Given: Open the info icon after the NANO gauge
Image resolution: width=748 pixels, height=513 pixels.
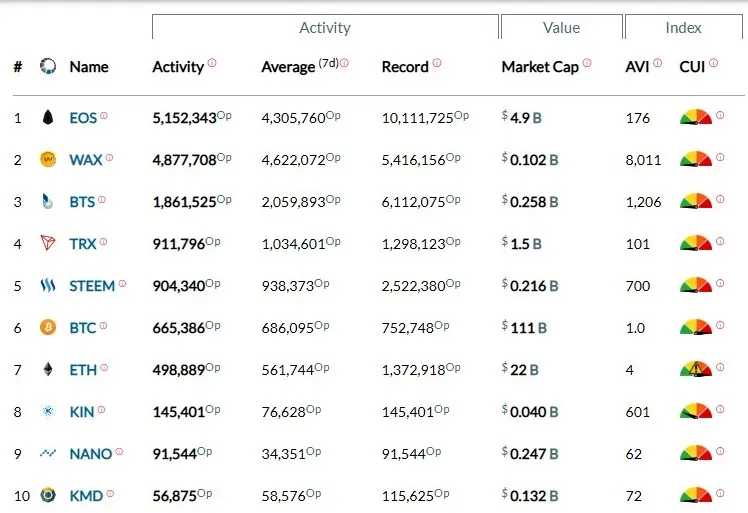Looking at the screenshot, I should pyautogui.click(x=720, y=451).
